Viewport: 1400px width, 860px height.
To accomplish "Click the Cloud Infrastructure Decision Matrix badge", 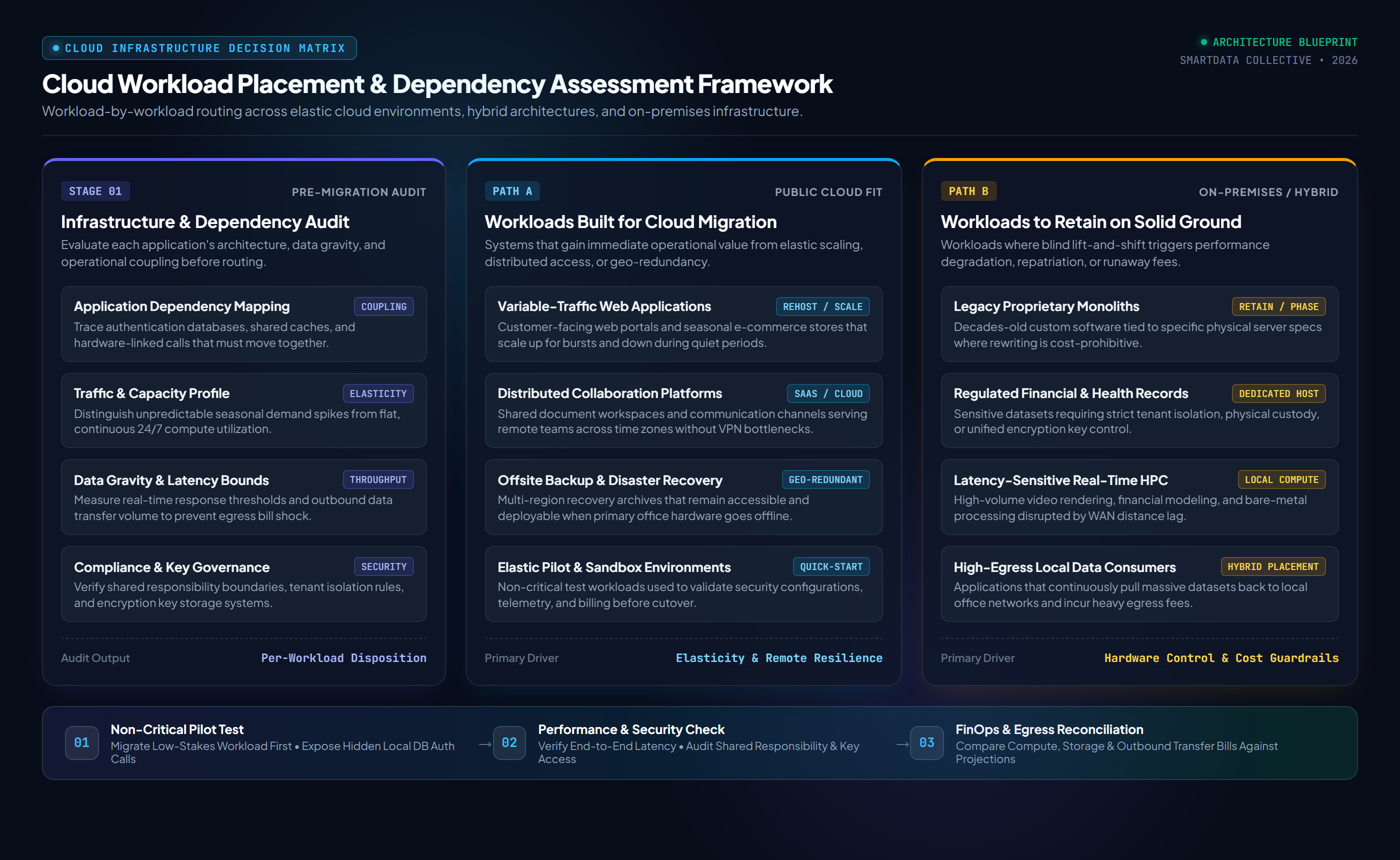I will coord(199,48).
